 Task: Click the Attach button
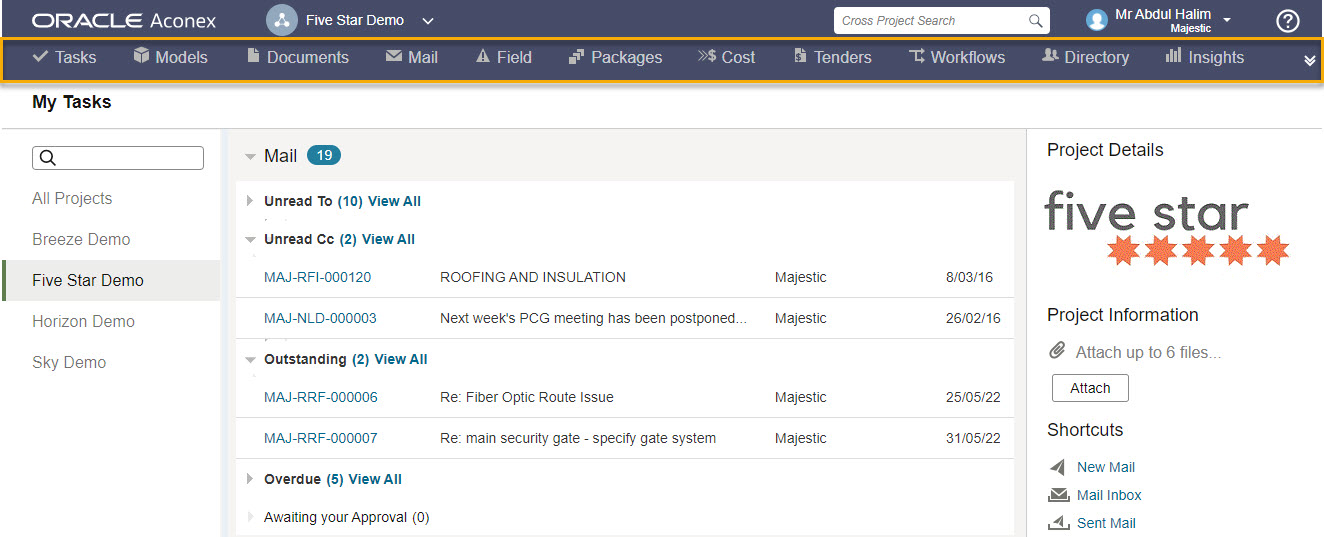(1090, 388)
